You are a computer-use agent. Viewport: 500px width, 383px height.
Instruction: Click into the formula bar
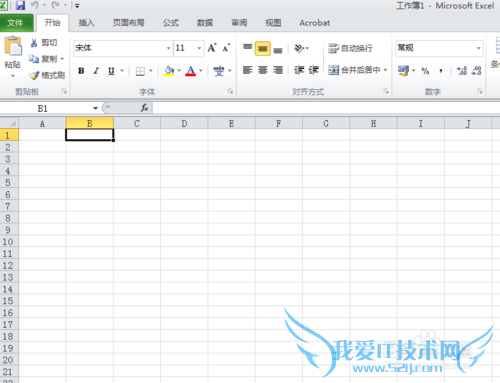pyautogui.click(x=326, y=108)
